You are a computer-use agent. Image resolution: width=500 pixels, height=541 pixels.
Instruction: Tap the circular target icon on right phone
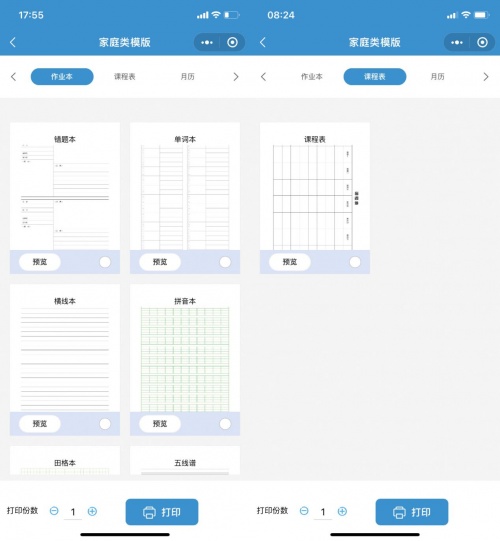[x=482, y=42]
